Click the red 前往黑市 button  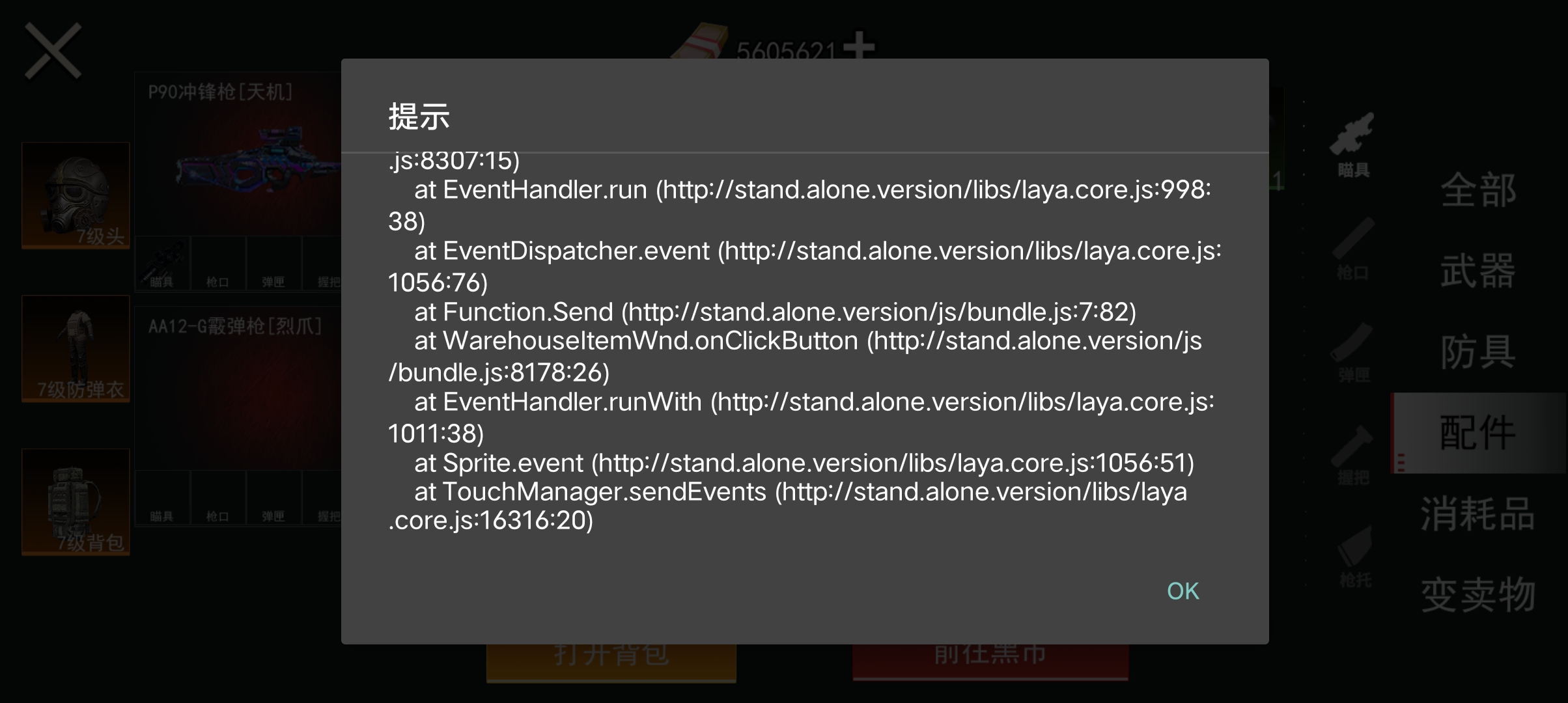(990, 661)
